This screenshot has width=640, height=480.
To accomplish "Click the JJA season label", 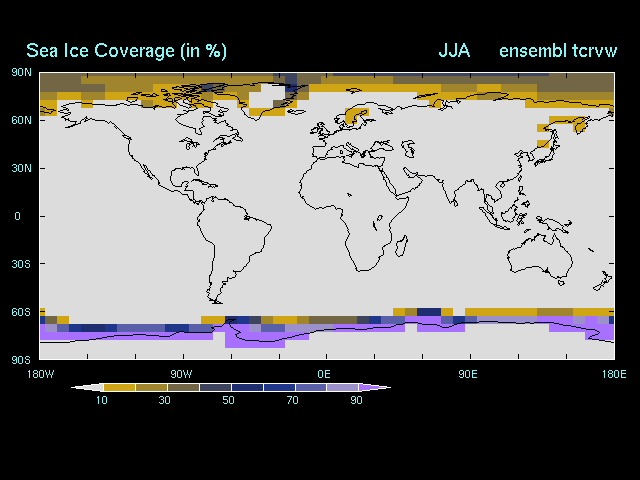I will point(454,51).
